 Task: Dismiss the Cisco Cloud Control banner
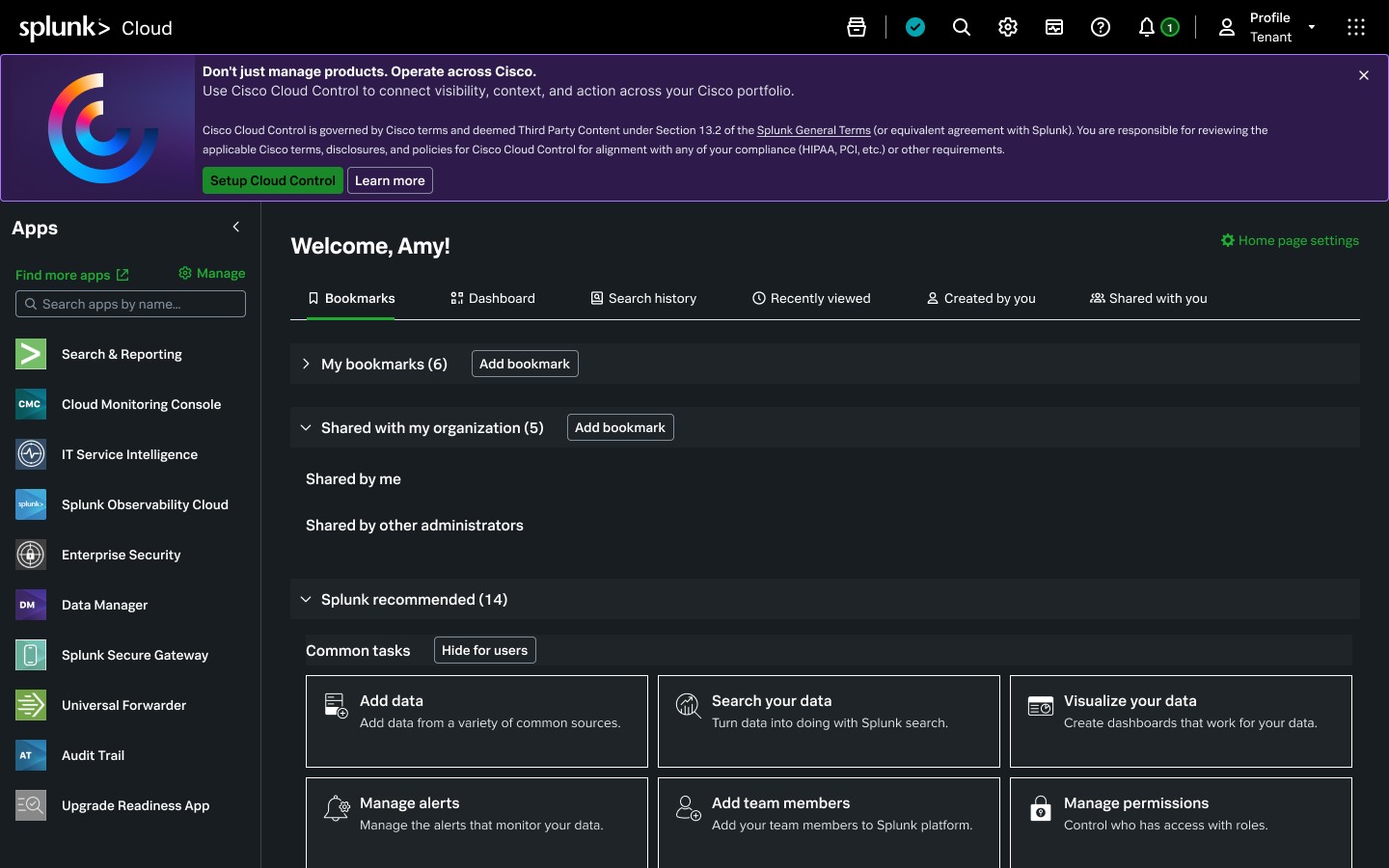(1364, 75)
